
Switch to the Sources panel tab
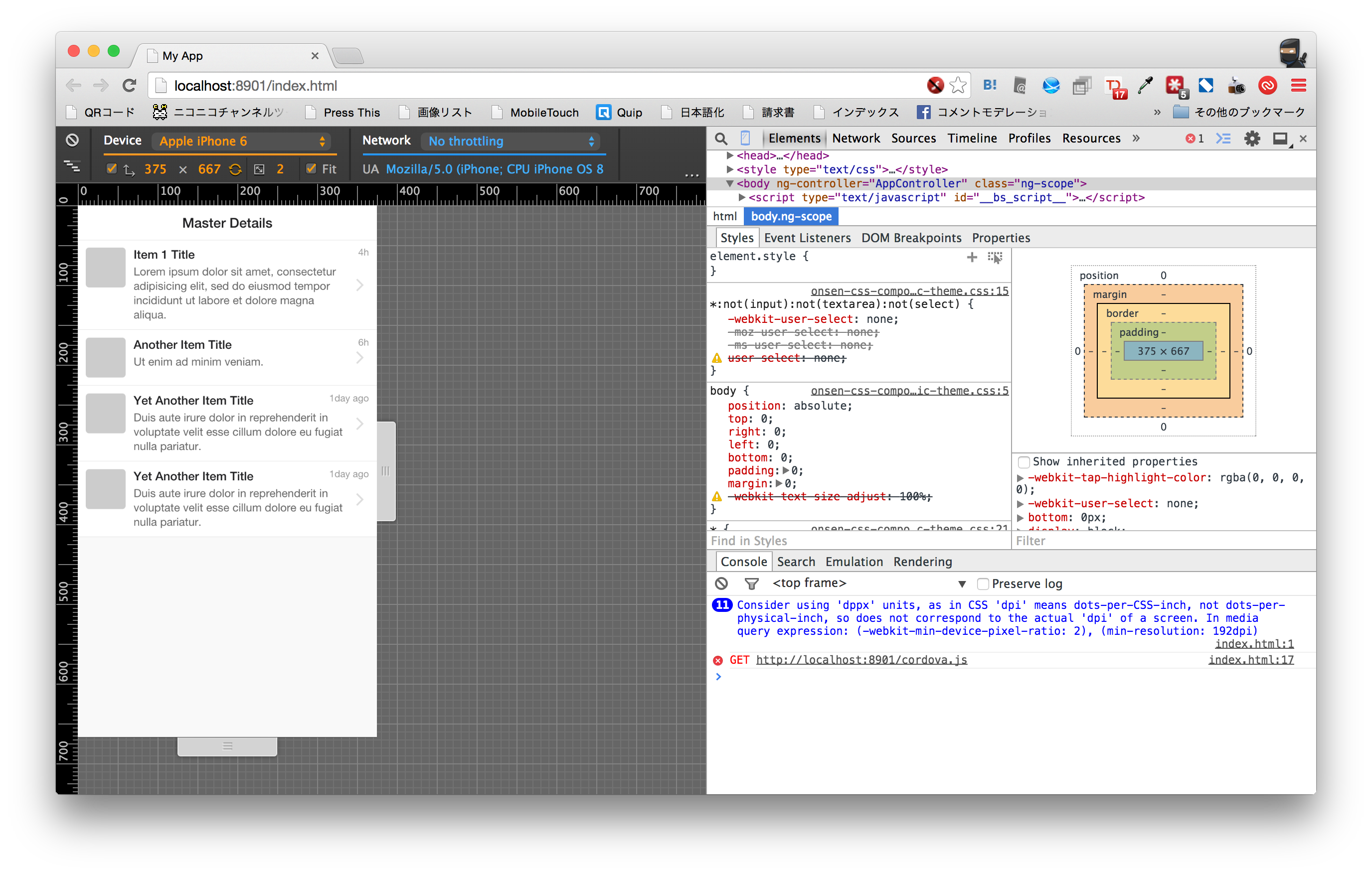913,139
